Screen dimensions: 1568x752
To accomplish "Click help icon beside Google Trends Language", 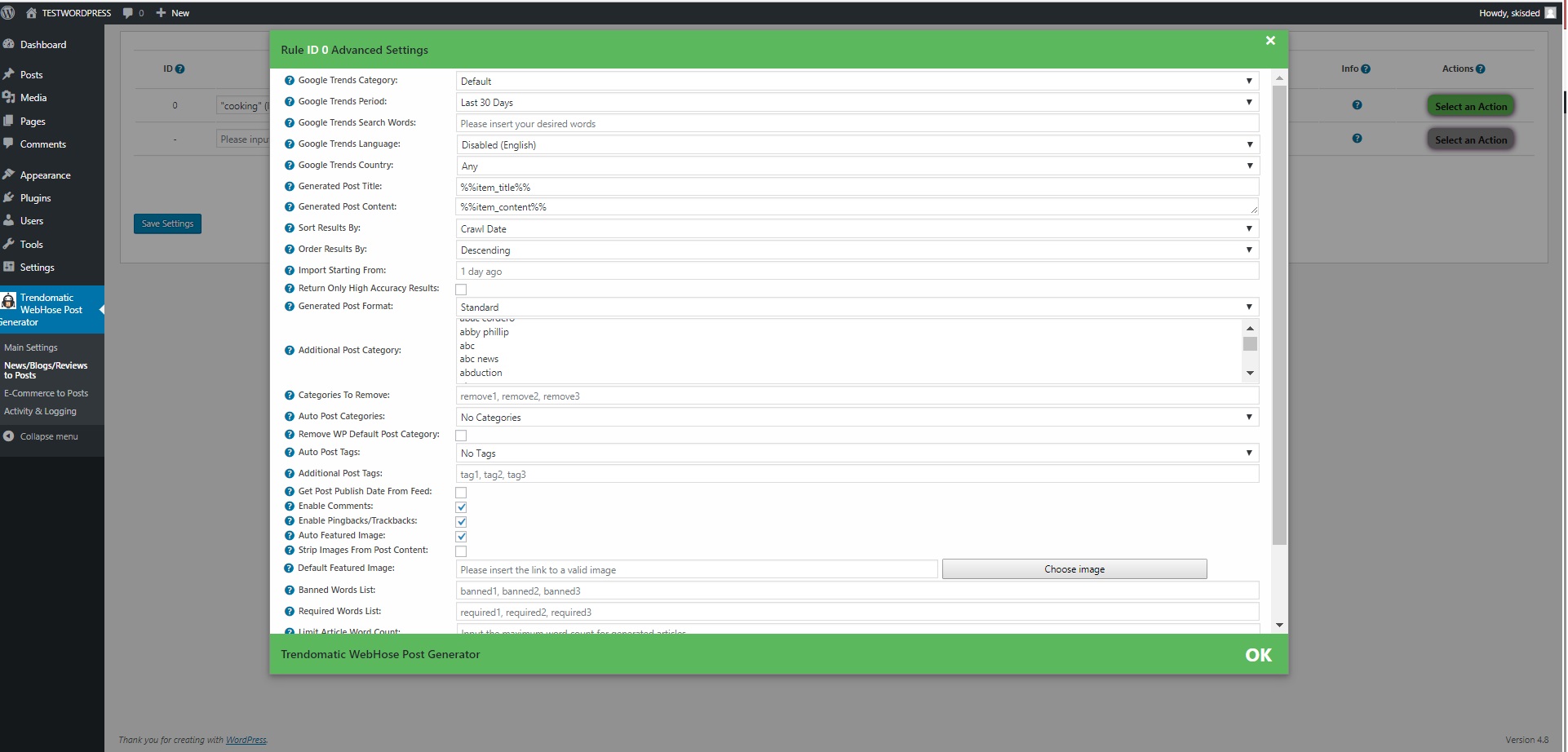I will (x=290, y=144).
